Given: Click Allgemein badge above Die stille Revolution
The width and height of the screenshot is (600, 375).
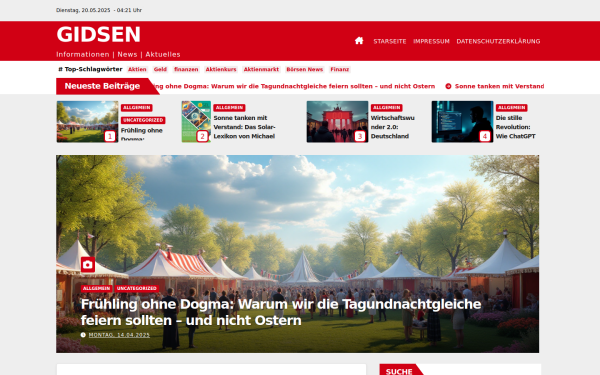Looking at the screenshot, I should click(512, 108).
